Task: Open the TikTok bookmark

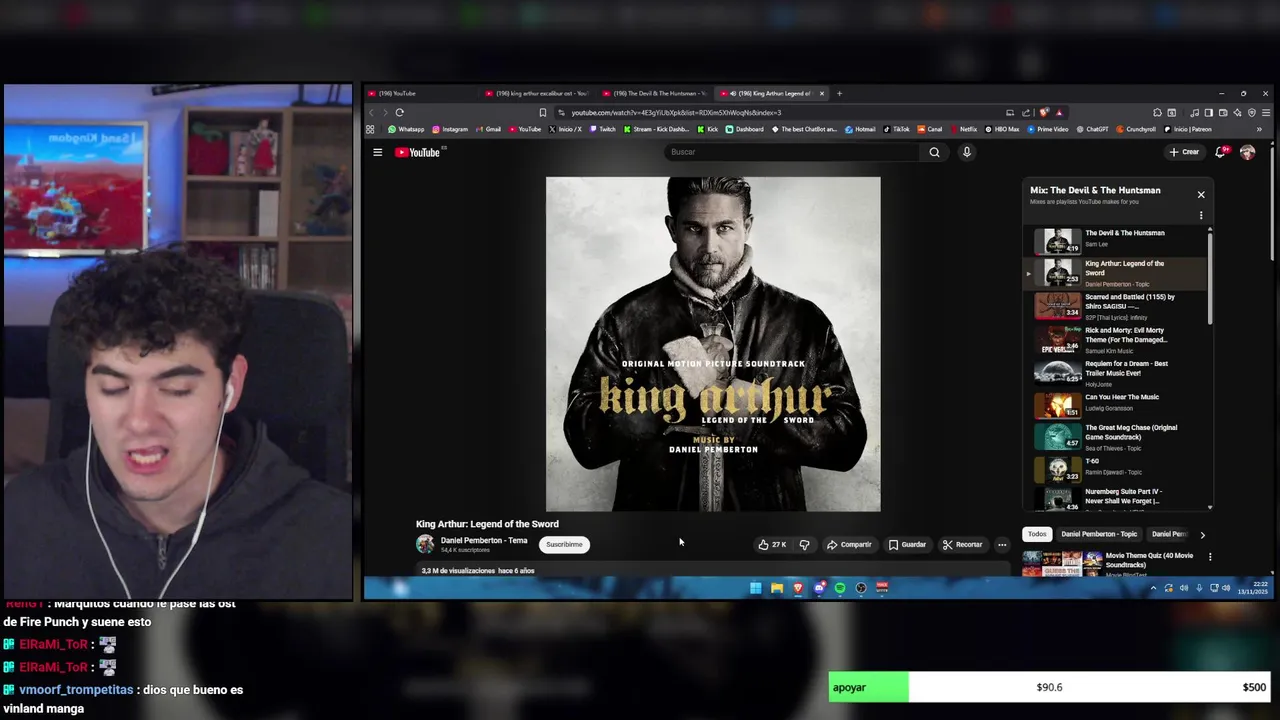Action: coord(896,129)
